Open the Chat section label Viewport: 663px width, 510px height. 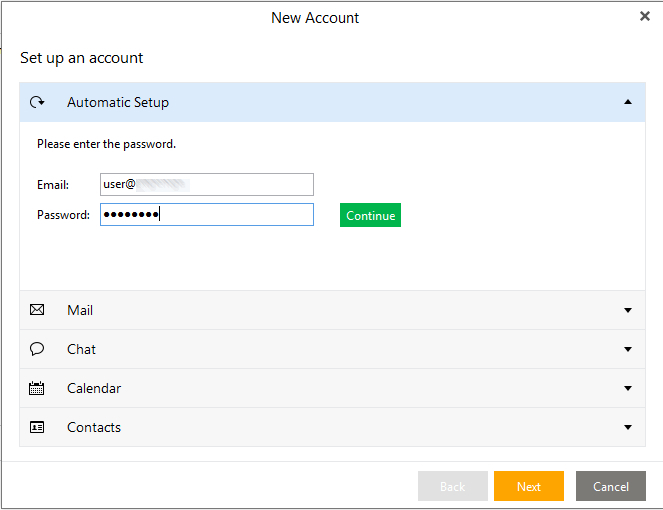81,349
